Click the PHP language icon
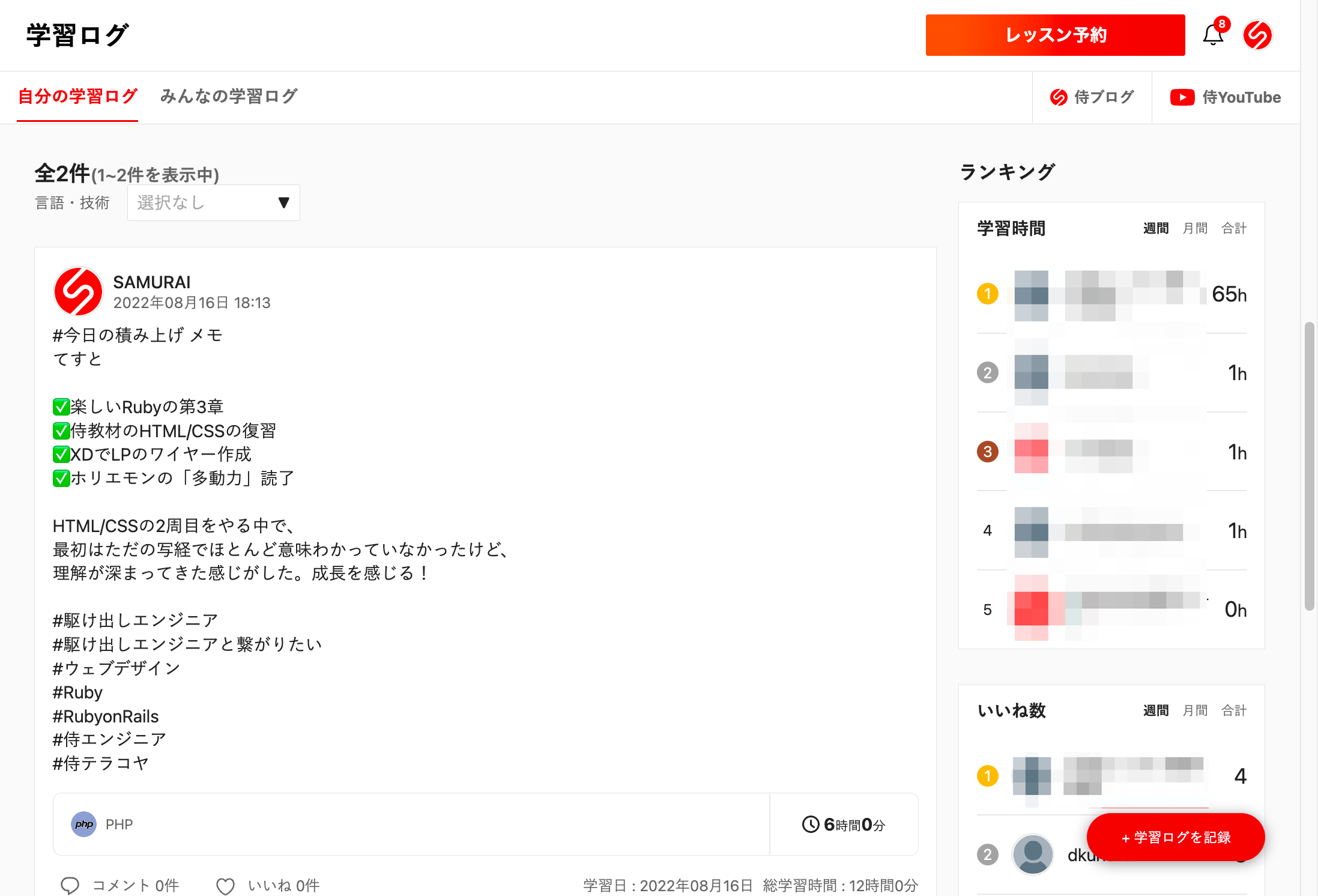The image size is (1318, 896). [x=84, y=824]
